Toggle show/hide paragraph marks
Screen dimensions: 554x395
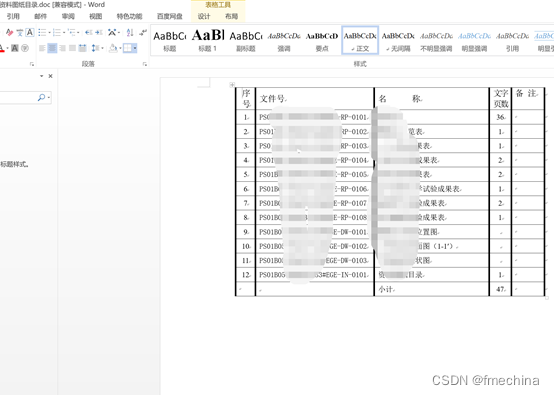(x=143, y=33)
